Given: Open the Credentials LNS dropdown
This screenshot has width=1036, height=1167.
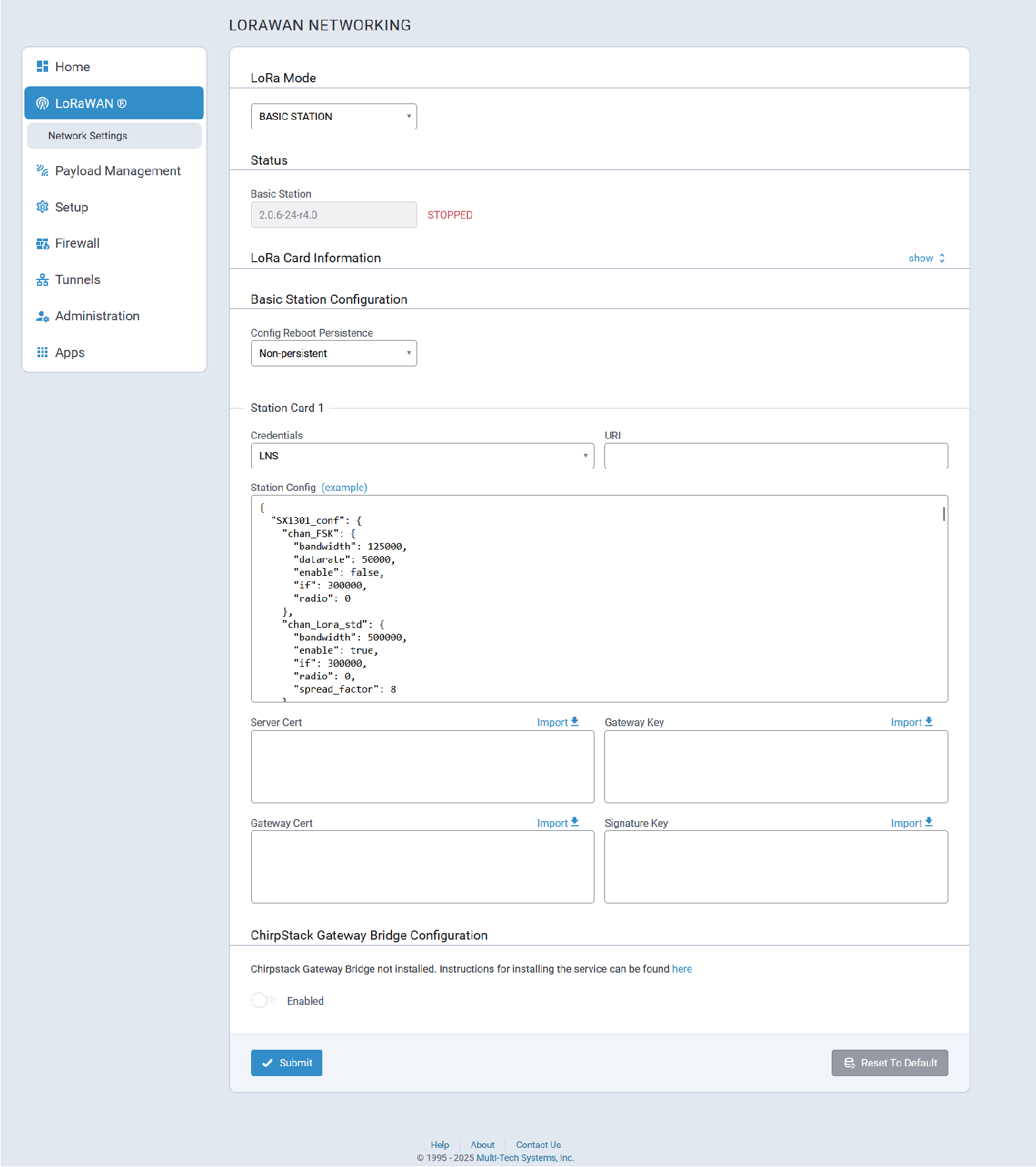Looking at the screenshot, I should coord(422,456).
